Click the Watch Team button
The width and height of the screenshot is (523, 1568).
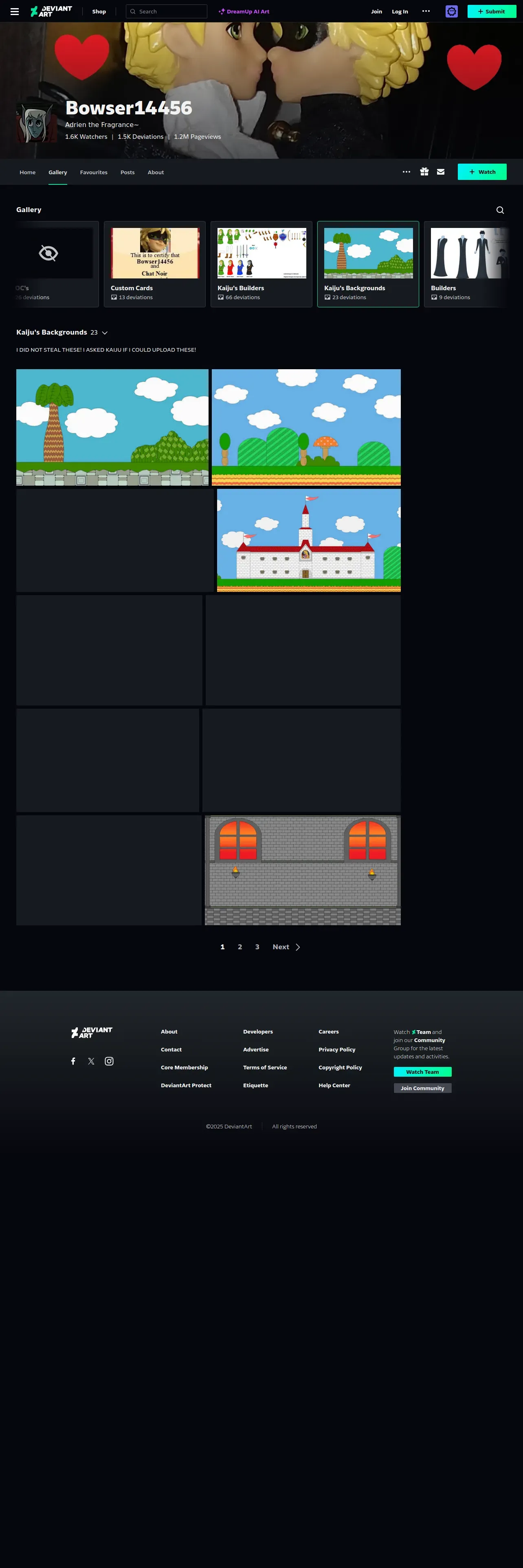[x=422, y=1072]
